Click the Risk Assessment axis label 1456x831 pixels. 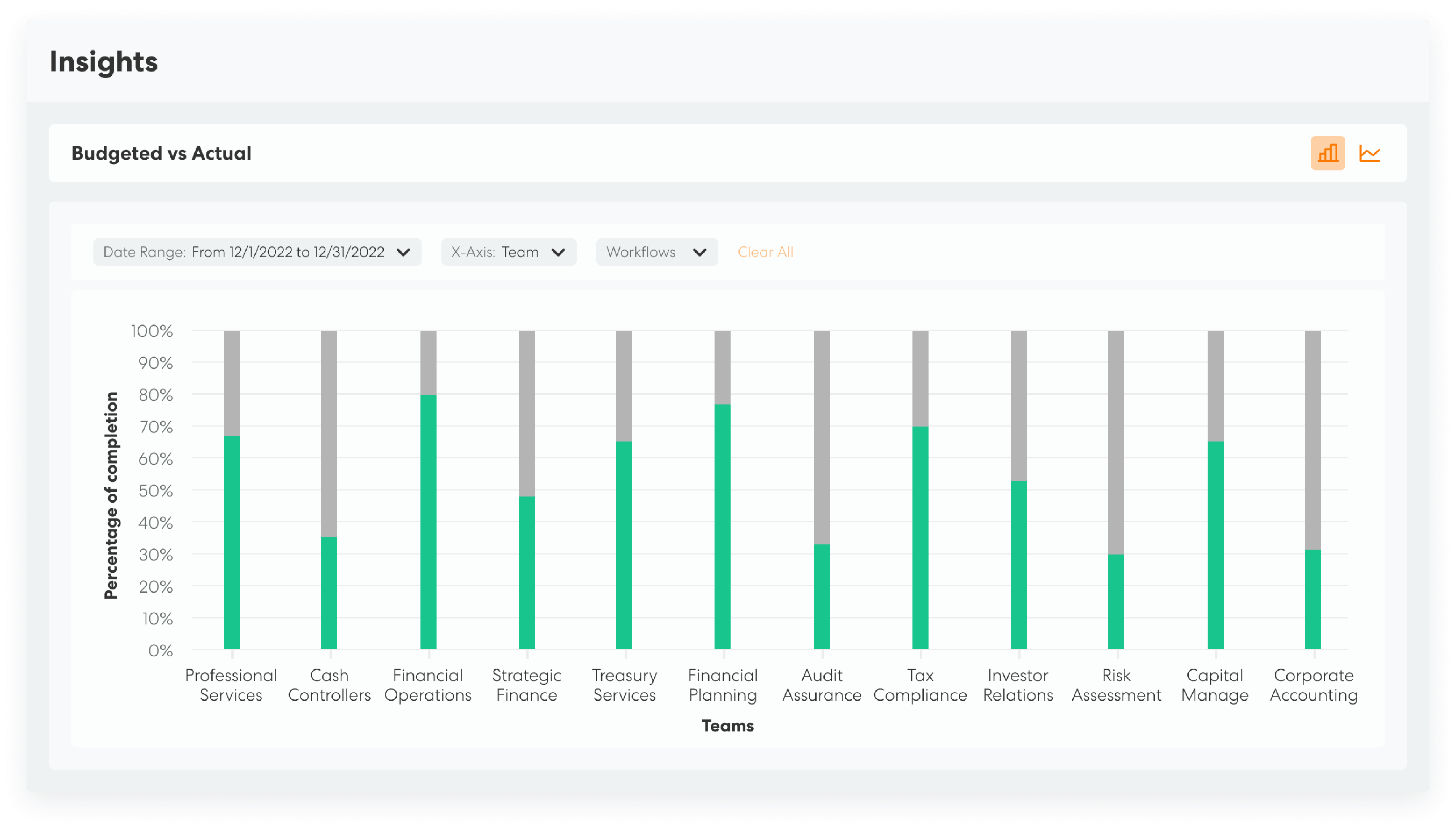pyautogui.click(x=1116, y=685)
